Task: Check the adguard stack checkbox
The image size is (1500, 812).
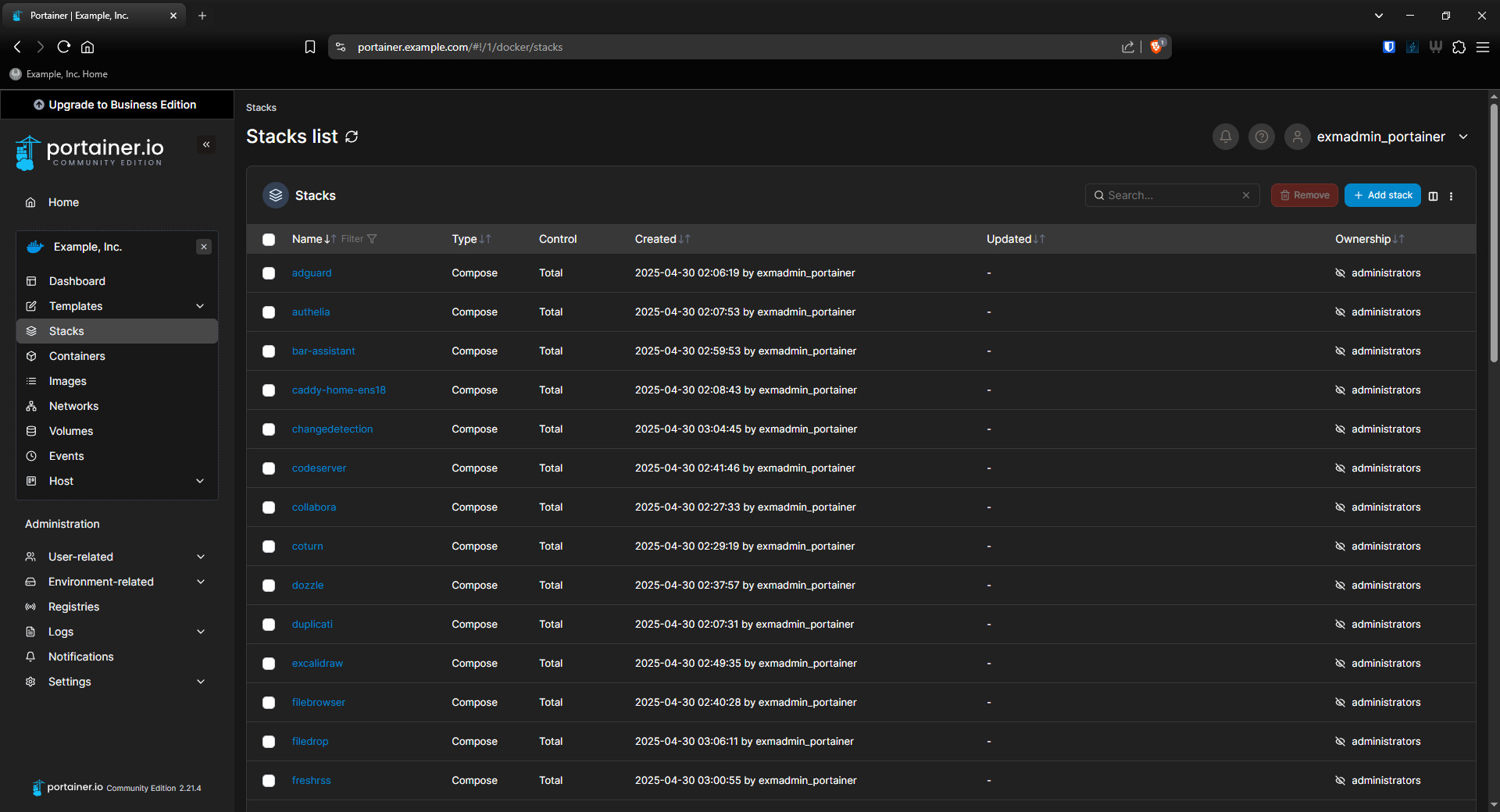Action: (269, 273)
